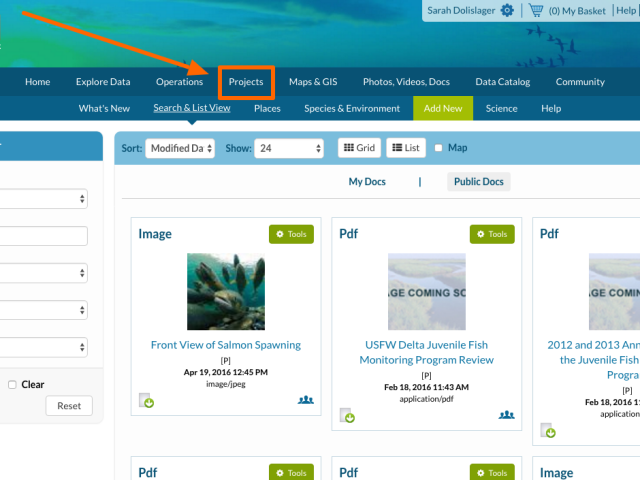Open Tools on bottom-row second Pdf card
640x480 pixels.
click(492, 472)
